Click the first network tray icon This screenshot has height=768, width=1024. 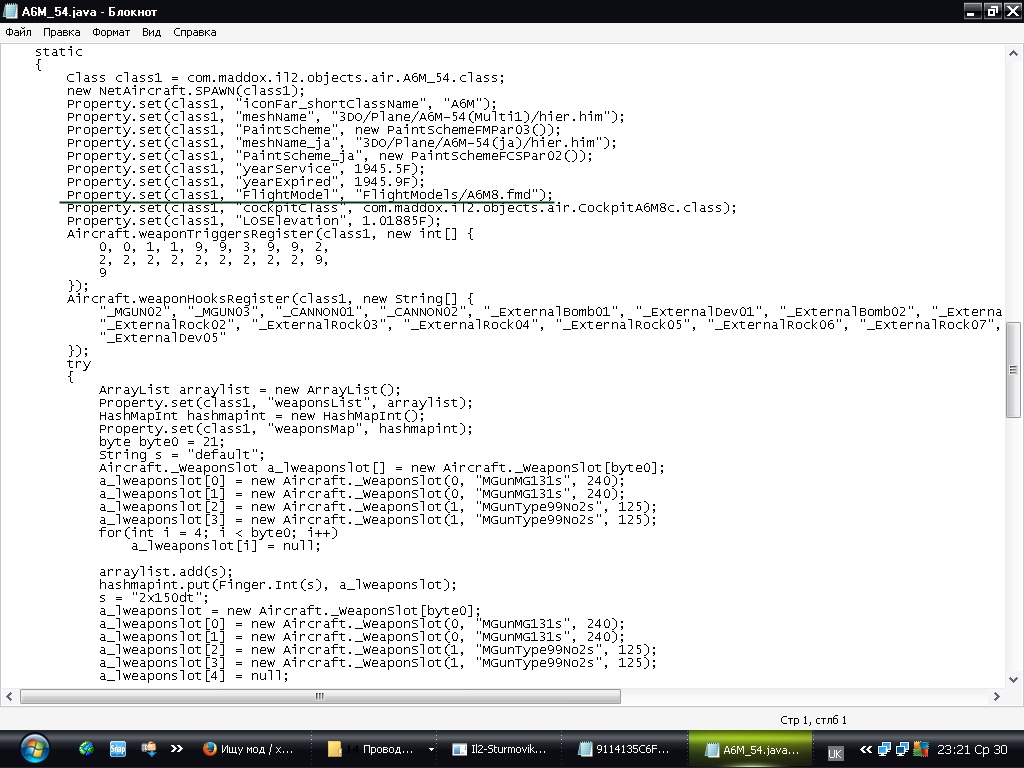pos(884,749)
